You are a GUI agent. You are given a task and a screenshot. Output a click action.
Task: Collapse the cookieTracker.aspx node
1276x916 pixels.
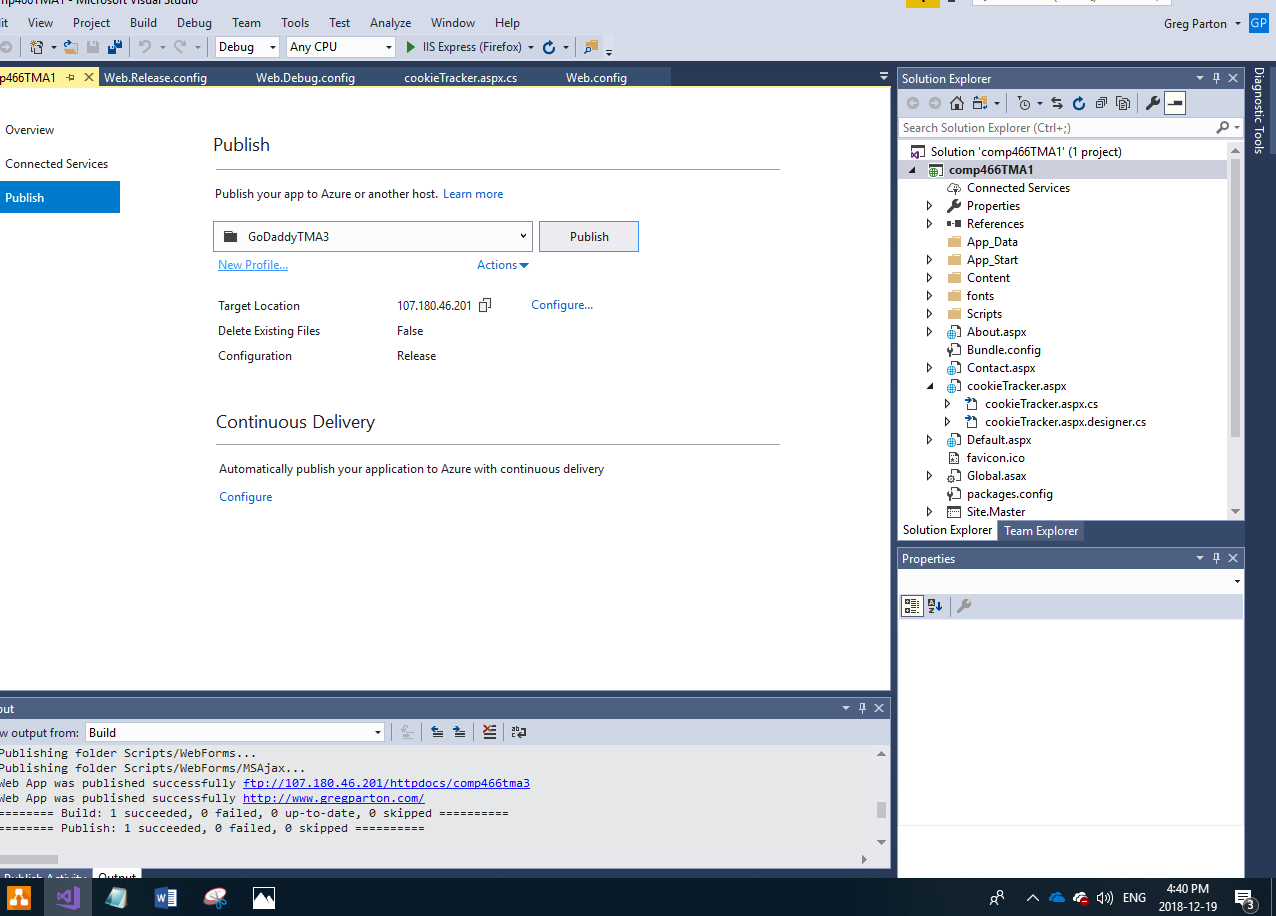point(929,386)
